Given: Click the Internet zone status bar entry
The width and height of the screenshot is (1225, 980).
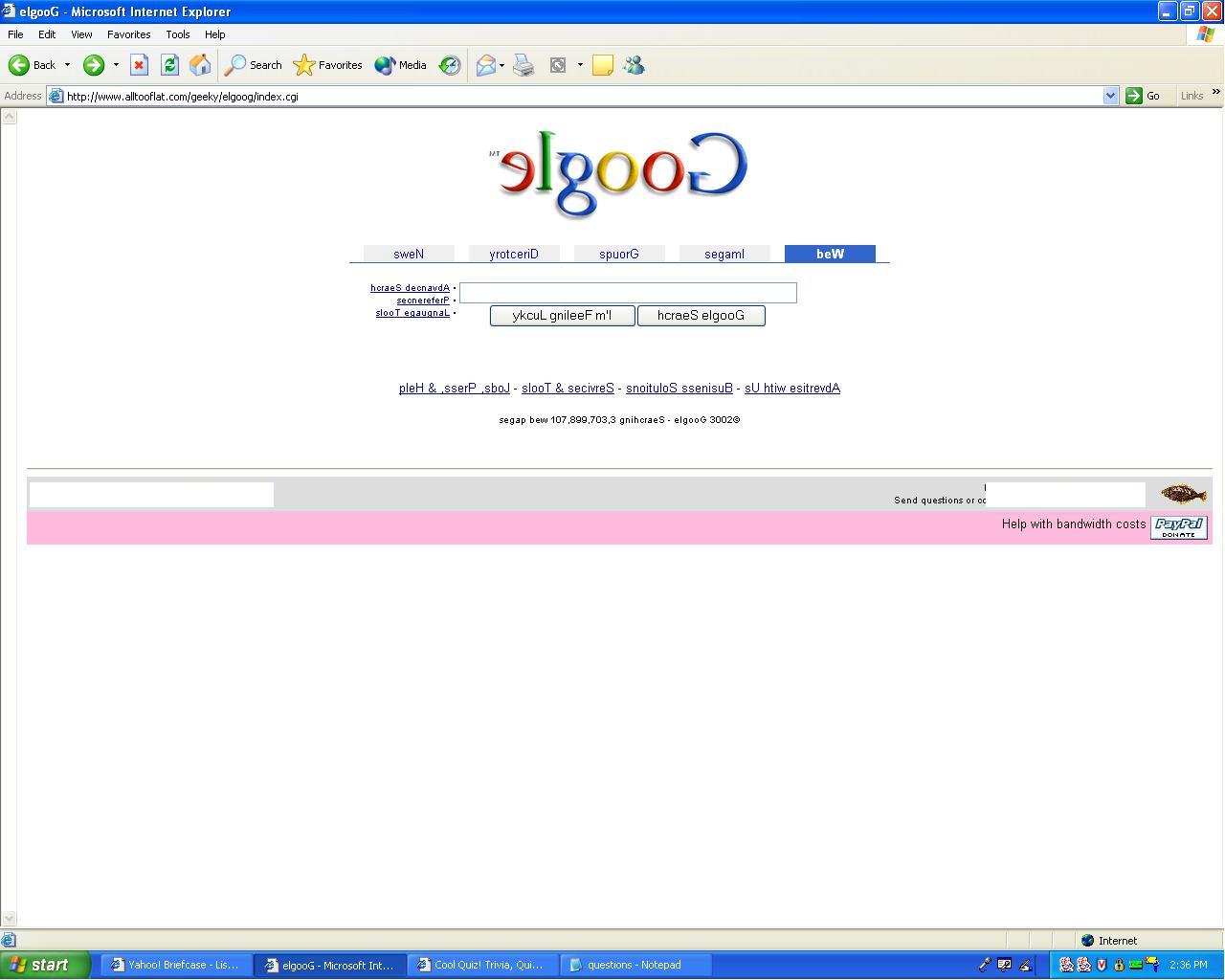Looking at the screenshot, I should (x=1109, y=941).
